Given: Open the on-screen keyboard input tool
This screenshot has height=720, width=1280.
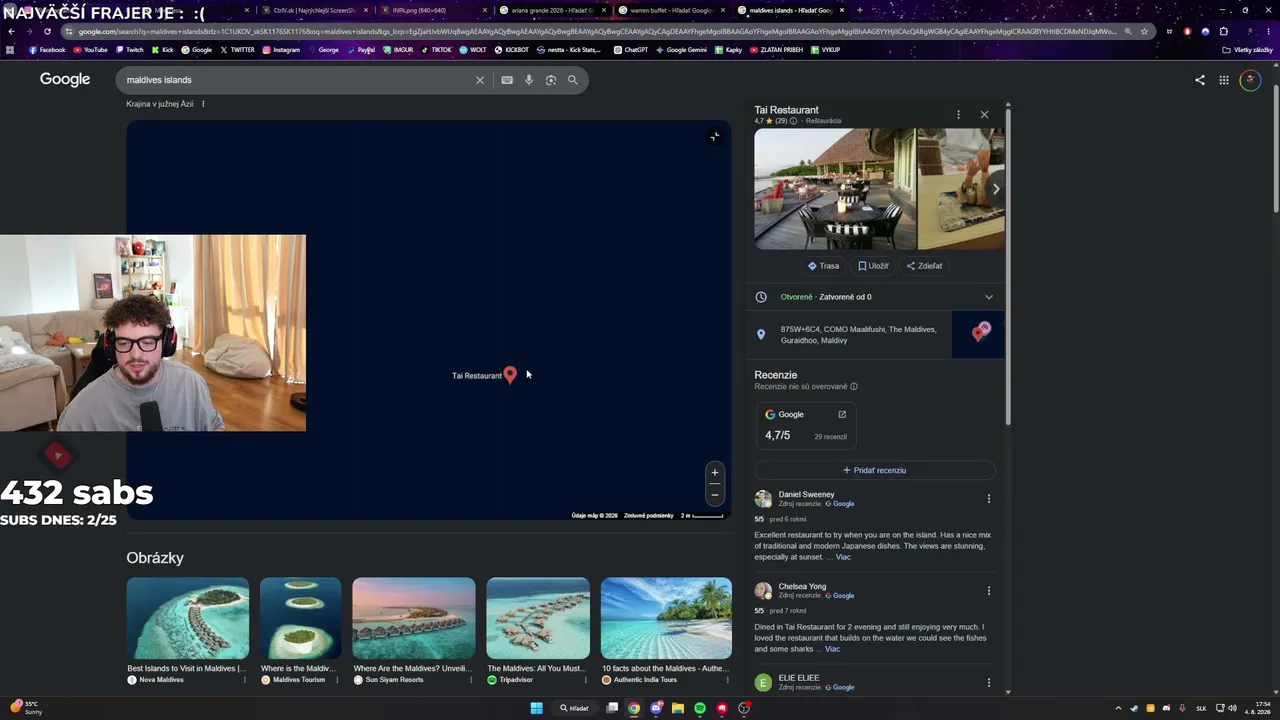Looking at the screenshot, I should click(x=507, y=80).
